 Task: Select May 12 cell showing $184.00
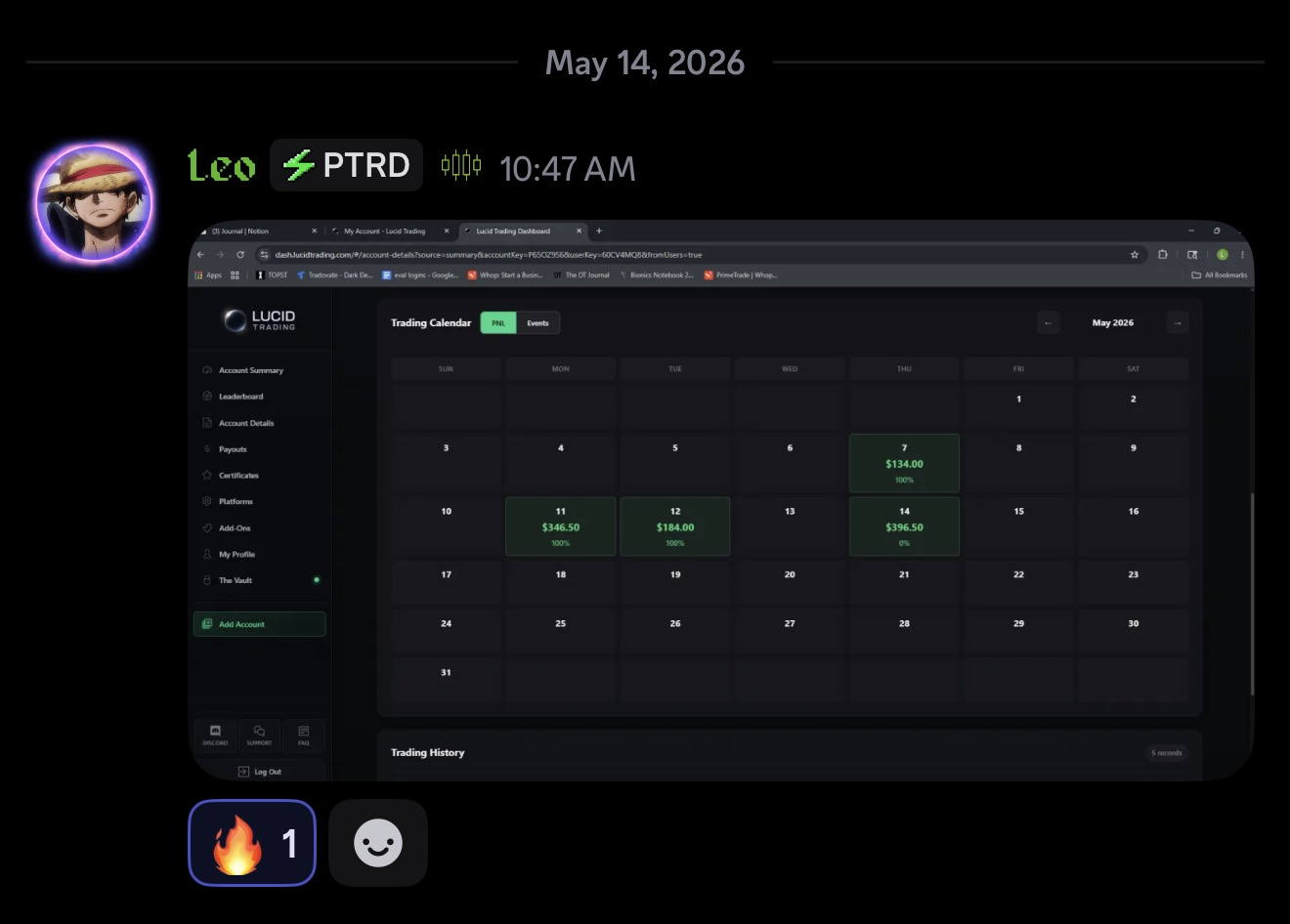pos(675,526)
